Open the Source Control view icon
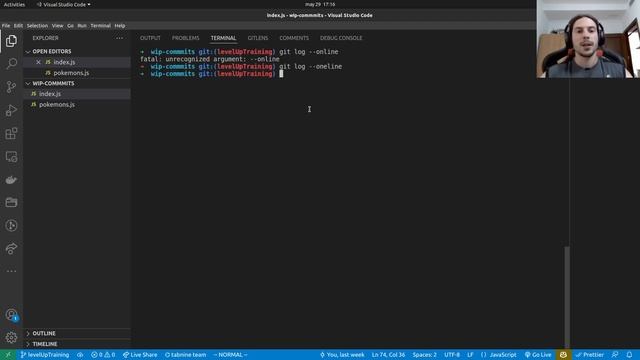Viewport: 640px width, 360px height. [x=11, y=87]
